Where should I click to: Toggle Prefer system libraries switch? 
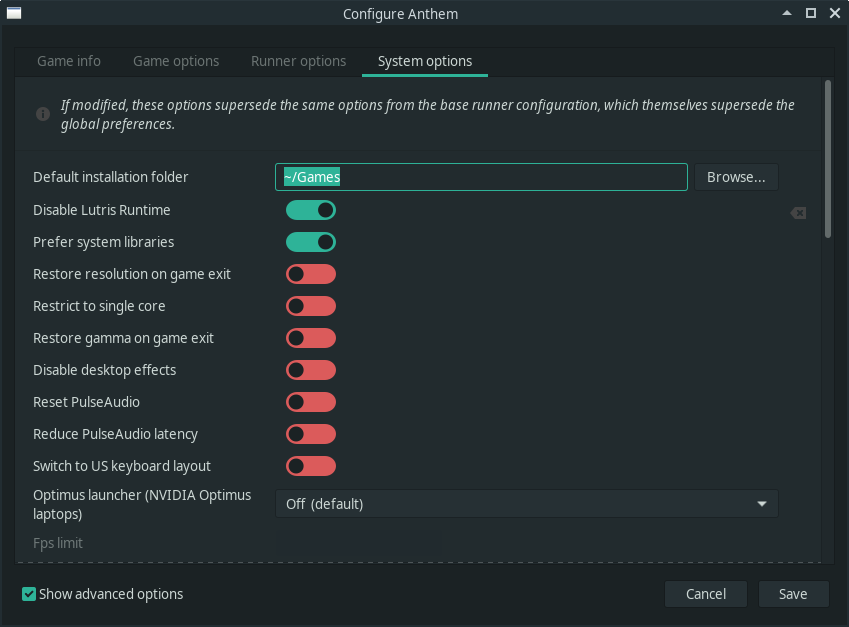[x=311, y=242]
